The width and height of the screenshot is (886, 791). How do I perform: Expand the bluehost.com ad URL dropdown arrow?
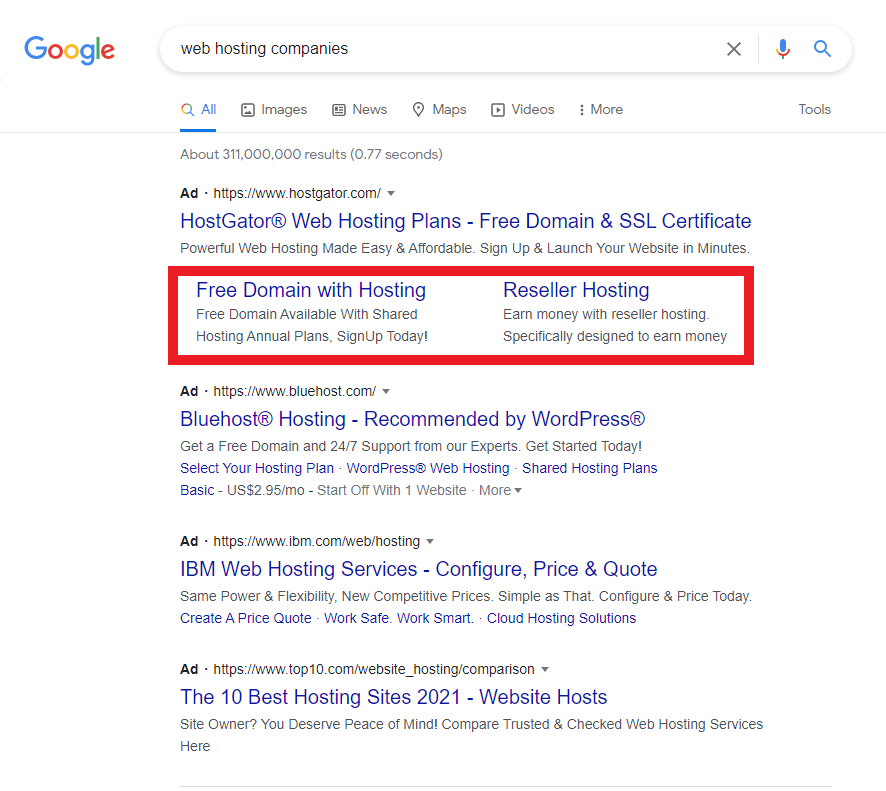[x=386, y=391]
